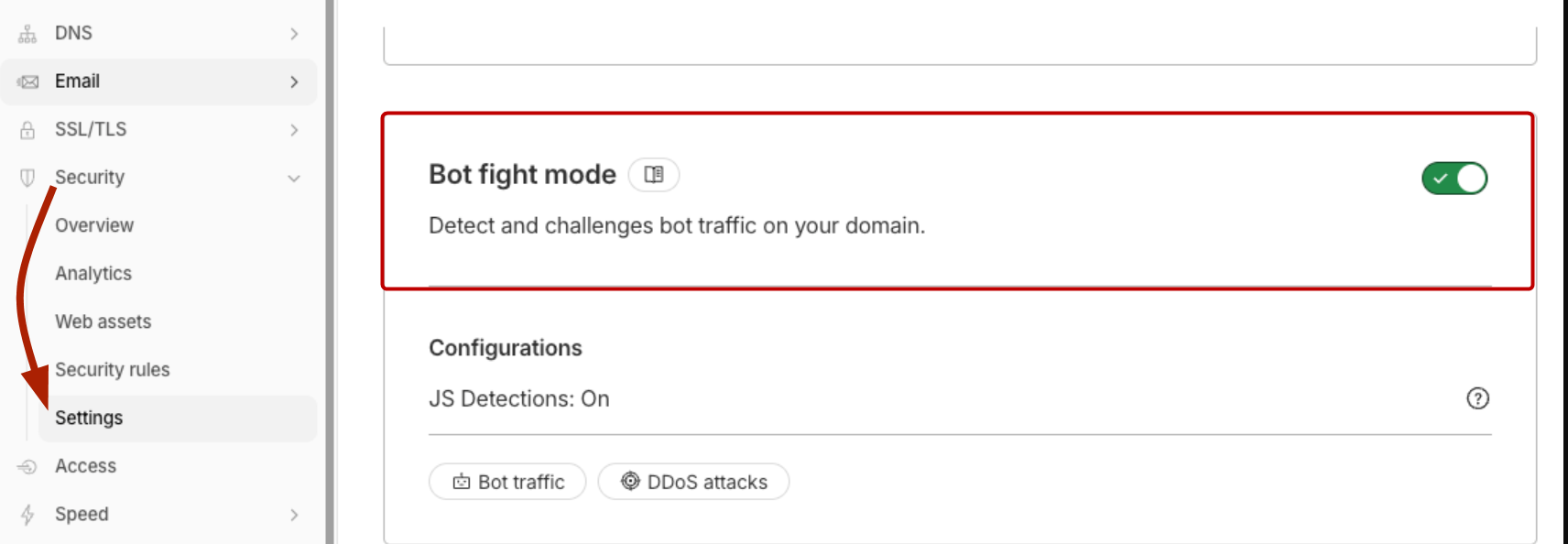Click the Email envelope icon
Screen dimensions: 1568x544
click(27, 82)
